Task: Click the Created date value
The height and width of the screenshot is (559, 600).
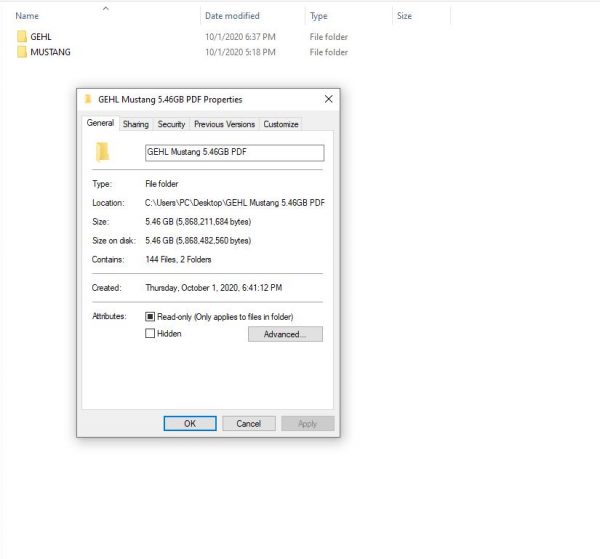Action: coord(214,288)
